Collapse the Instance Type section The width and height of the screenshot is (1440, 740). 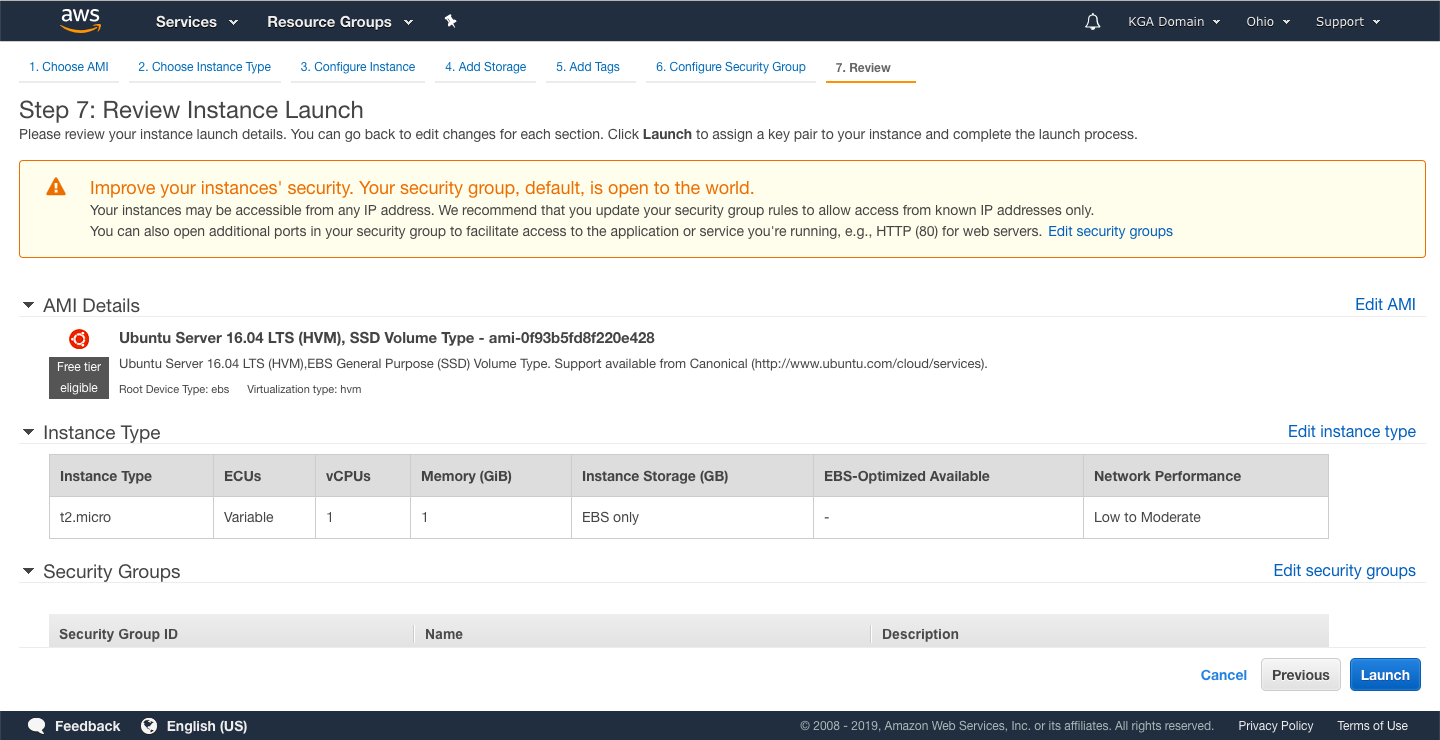[28, 433]
